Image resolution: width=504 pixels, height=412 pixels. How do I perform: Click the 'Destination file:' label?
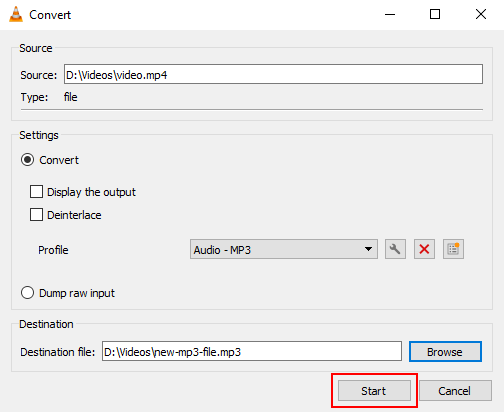click(x=58, y=352)
